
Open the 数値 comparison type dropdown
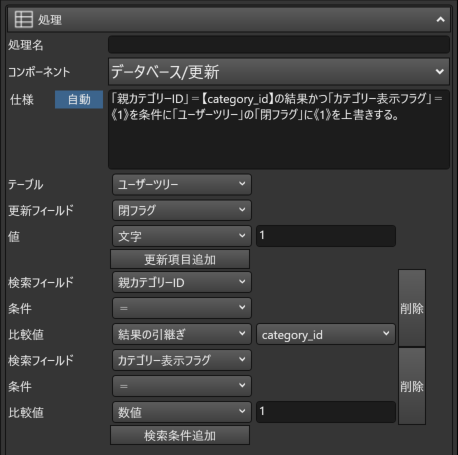[x=182, y=412]
